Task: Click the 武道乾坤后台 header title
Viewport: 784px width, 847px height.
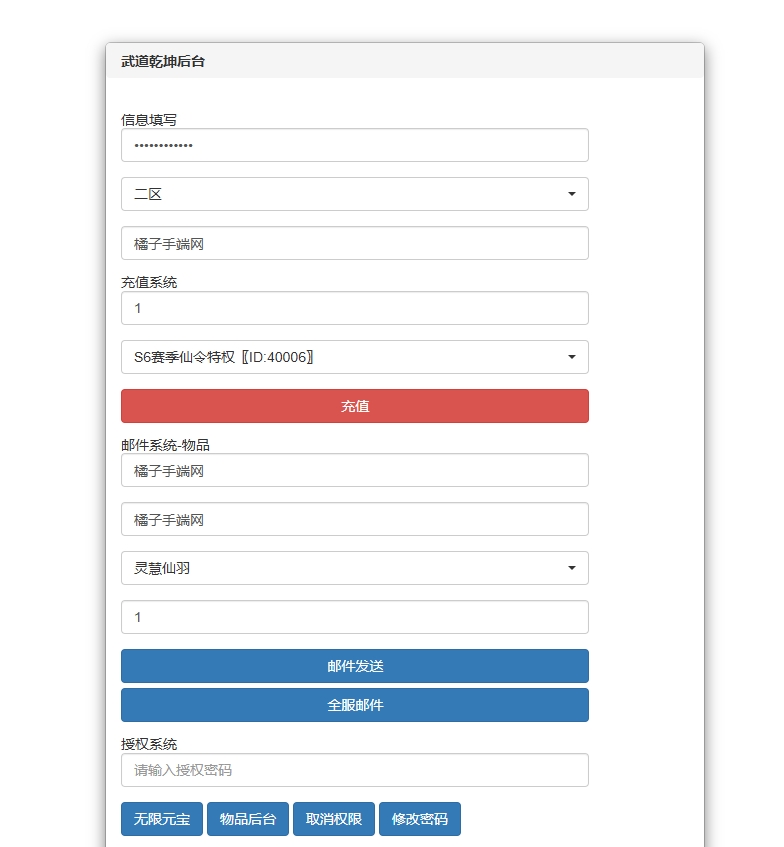Action: point(163,61)
